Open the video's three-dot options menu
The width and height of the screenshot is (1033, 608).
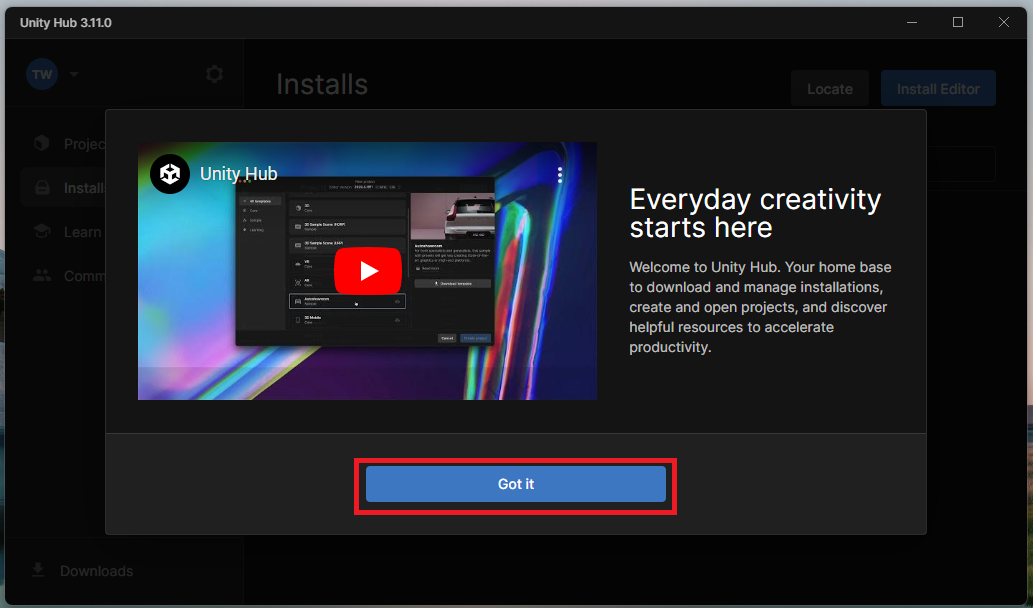tap(560, 175)
